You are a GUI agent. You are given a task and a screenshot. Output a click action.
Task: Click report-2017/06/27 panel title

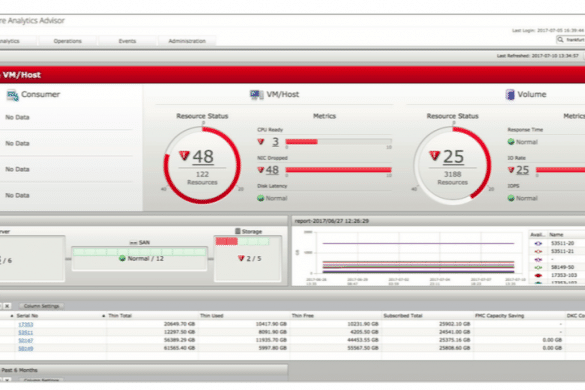[332, 221]
